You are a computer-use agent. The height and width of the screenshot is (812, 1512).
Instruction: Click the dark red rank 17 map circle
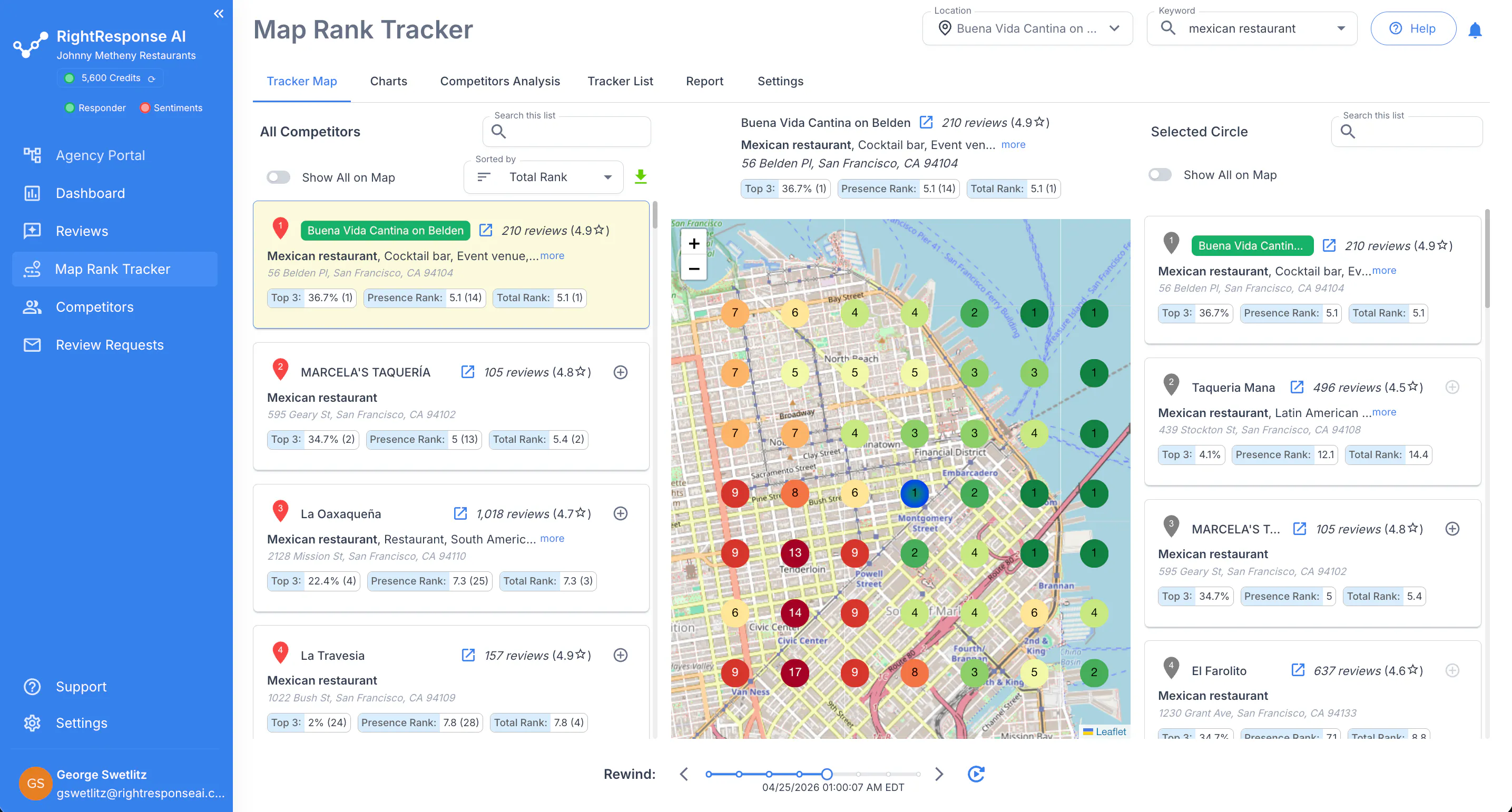coord(795,672)
